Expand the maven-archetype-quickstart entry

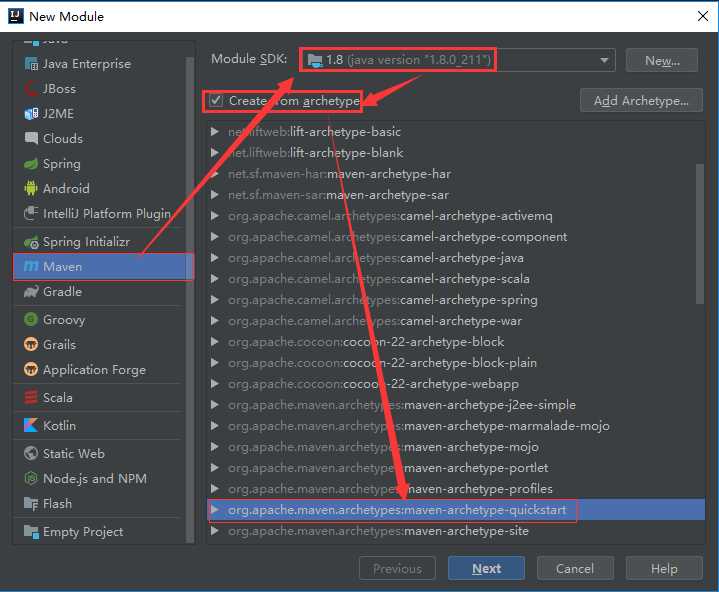[x=214, y=509]
